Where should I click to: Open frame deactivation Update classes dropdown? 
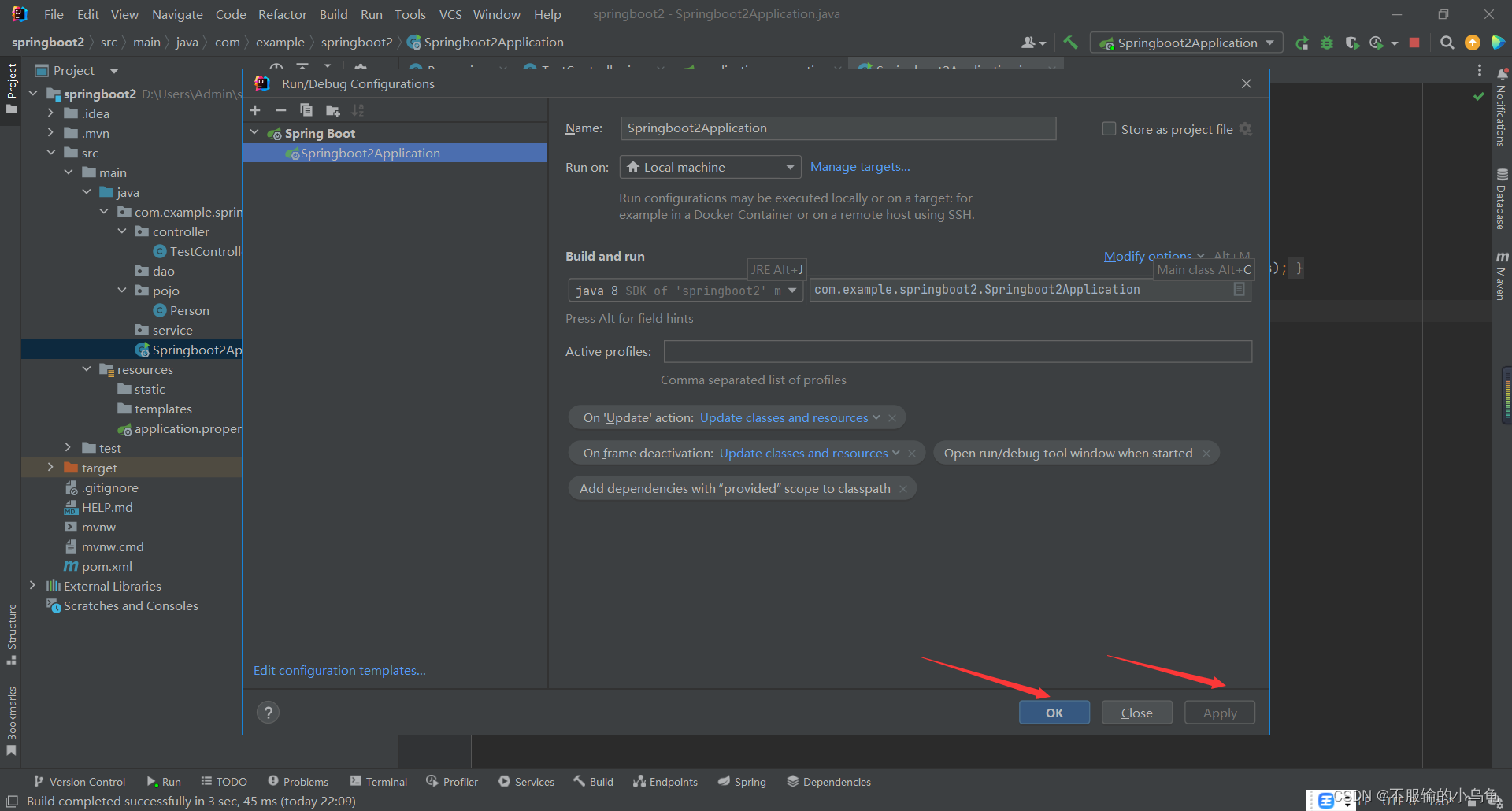[810, 454]
